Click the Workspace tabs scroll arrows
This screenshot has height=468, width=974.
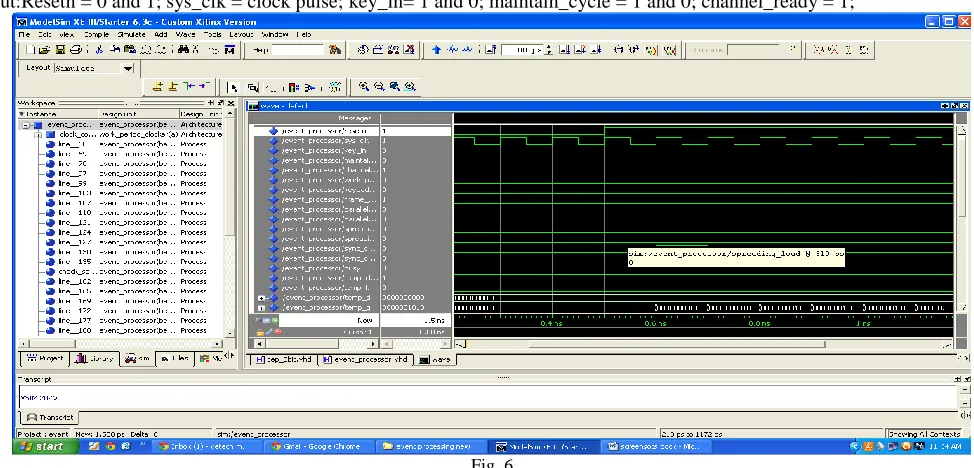point(228,356)
